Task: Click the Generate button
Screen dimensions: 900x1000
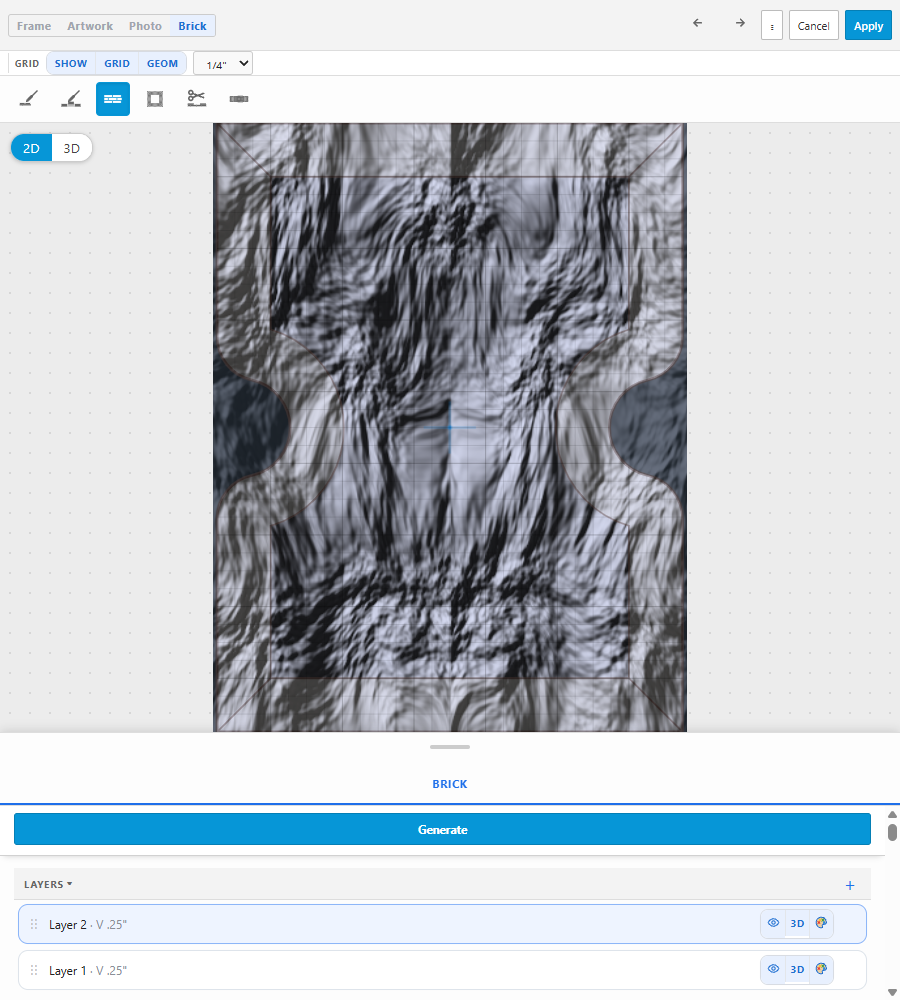Action: pyautogui.click(x=442, y=829)
